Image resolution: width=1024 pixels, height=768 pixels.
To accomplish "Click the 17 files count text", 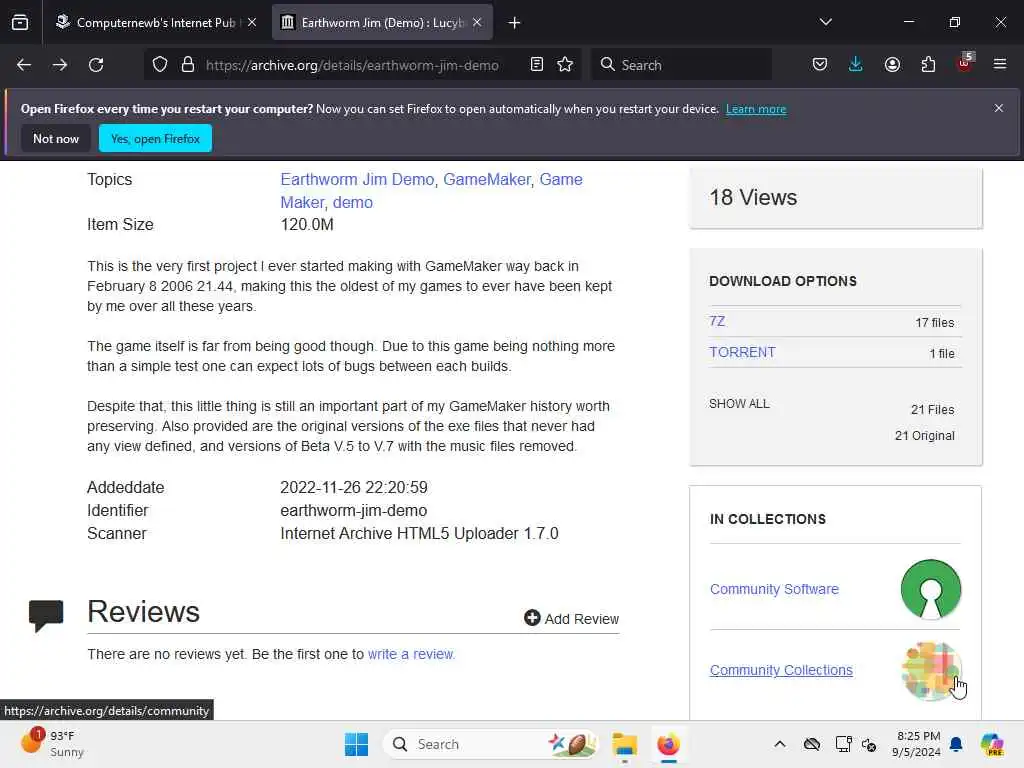I will tap(935, 323).
